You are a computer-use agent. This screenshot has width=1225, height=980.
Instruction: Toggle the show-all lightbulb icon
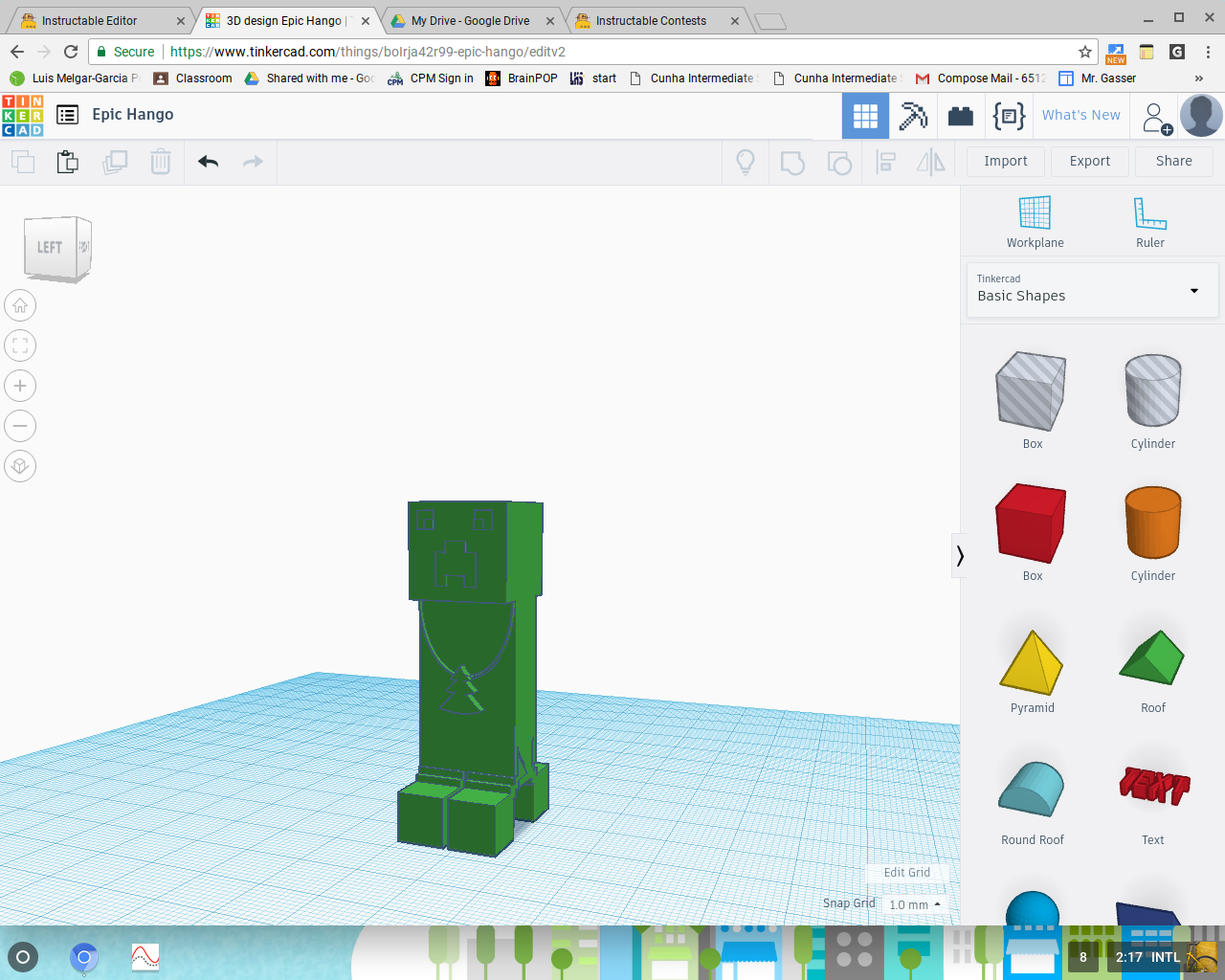click(x=746, y=162)
